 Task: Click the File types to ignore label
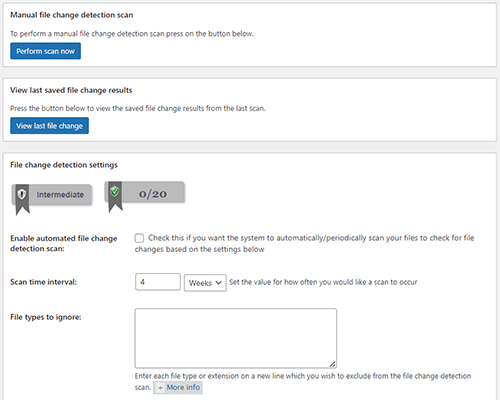[x=46, y=317]
